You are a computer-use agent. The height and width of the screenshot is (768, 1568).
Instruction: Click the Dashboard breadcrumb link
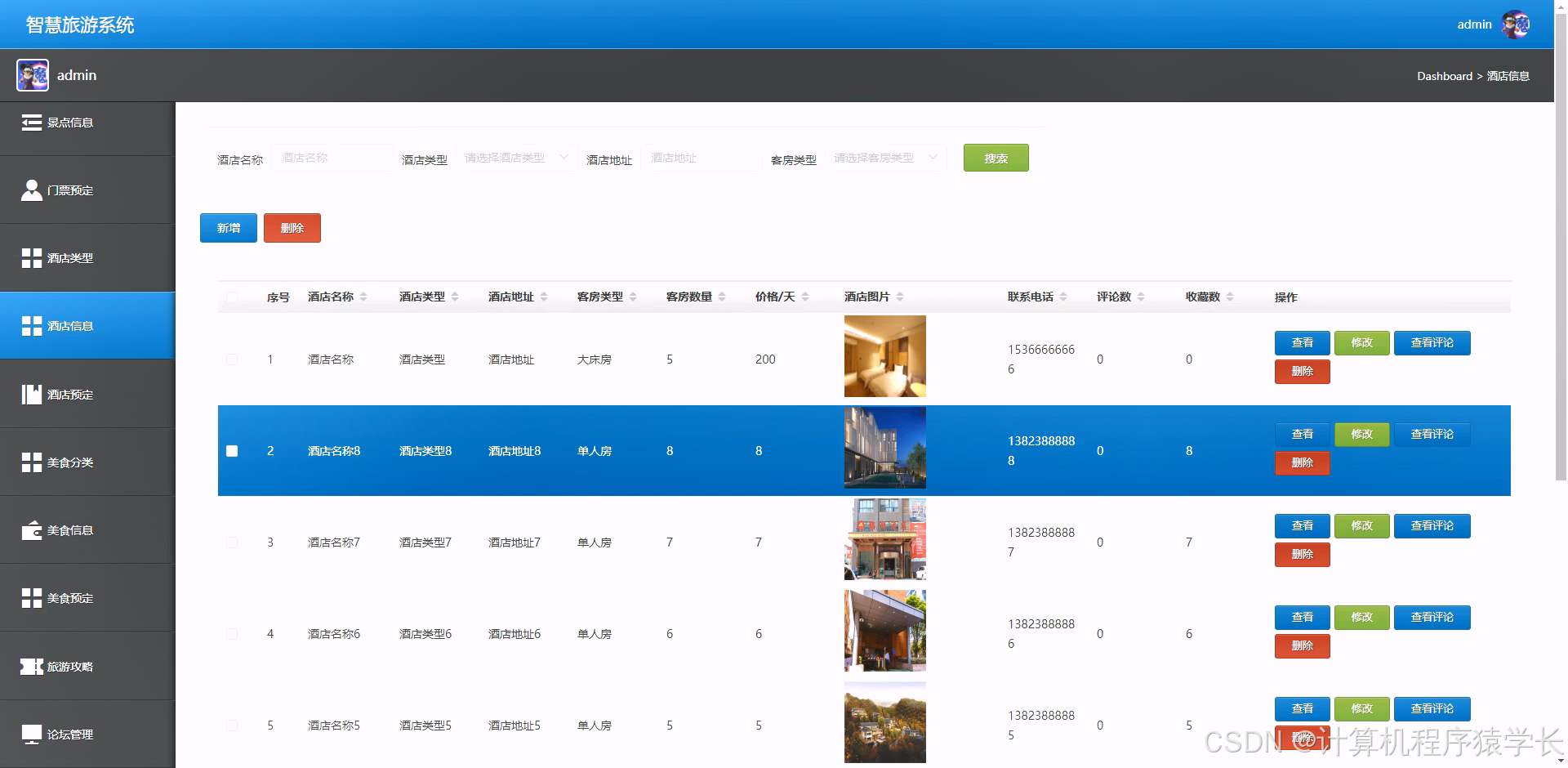click(x=1444, y=76)
